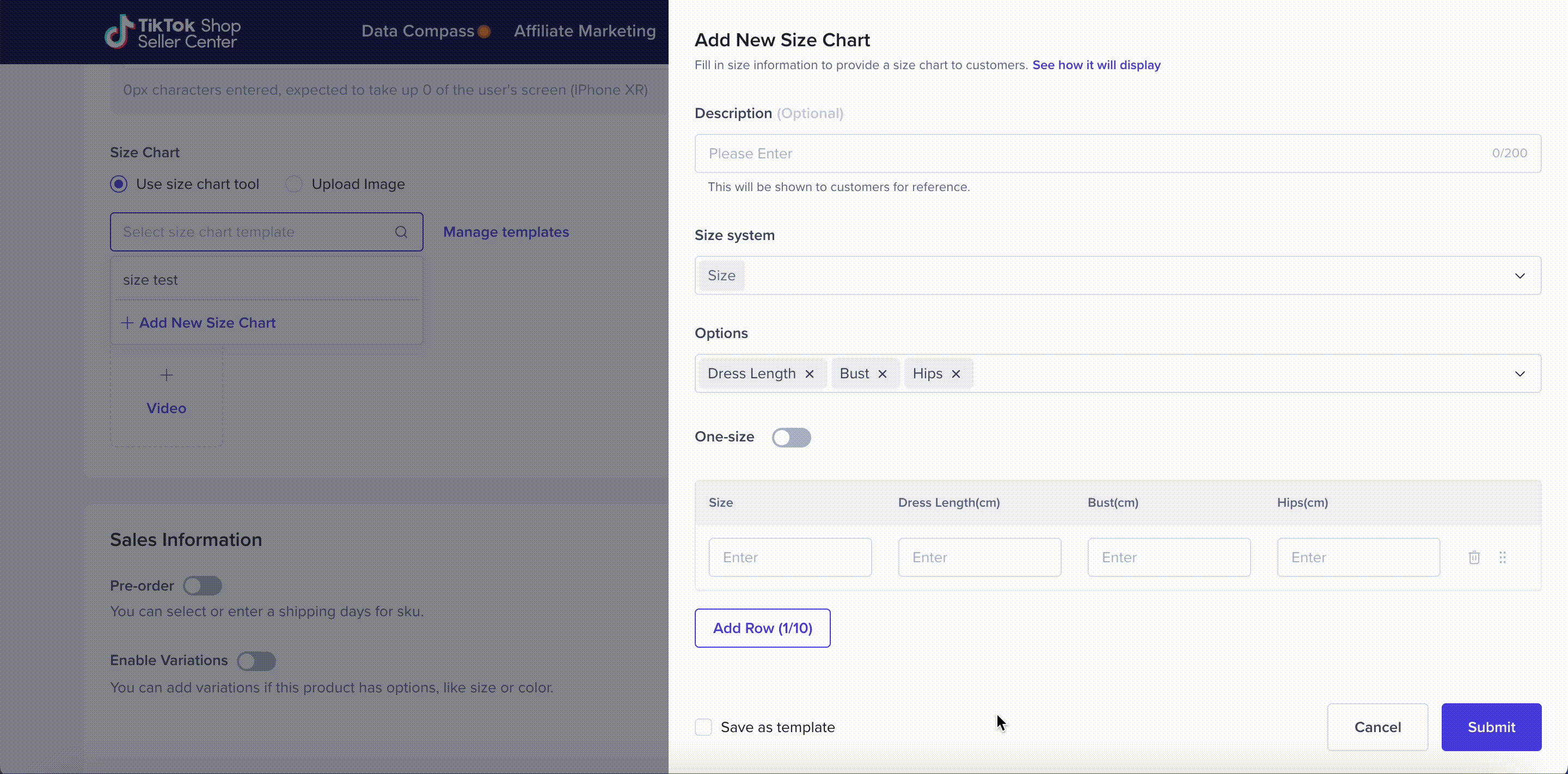
Task: Delete the size row with trash icon
Action: point(1474,557)
